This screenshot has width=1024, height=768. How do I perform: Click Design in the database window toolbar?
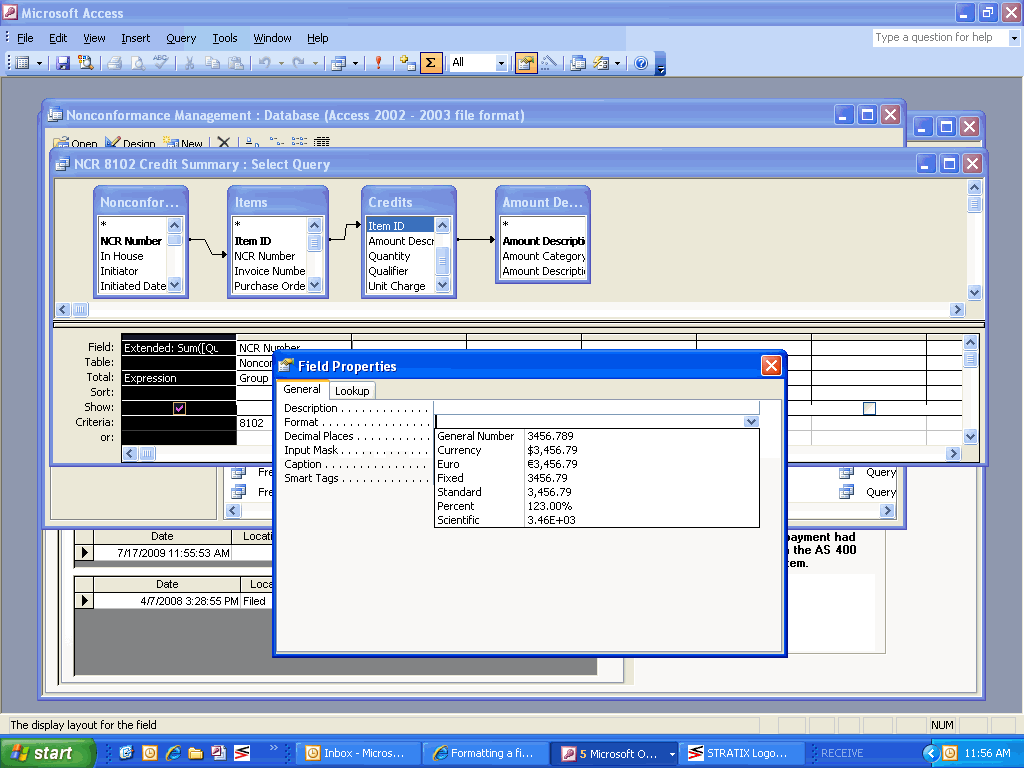click(x=131, y=143)
